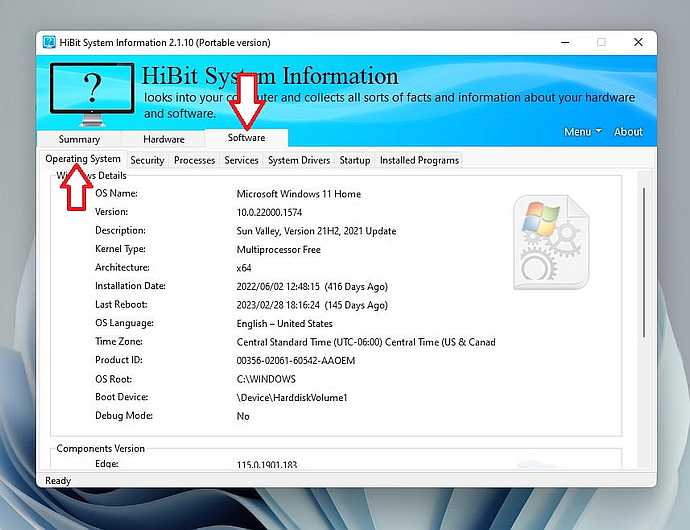Click the OS Name label
This screenshot has height=530, width=690.
click(x=116, y=193)
